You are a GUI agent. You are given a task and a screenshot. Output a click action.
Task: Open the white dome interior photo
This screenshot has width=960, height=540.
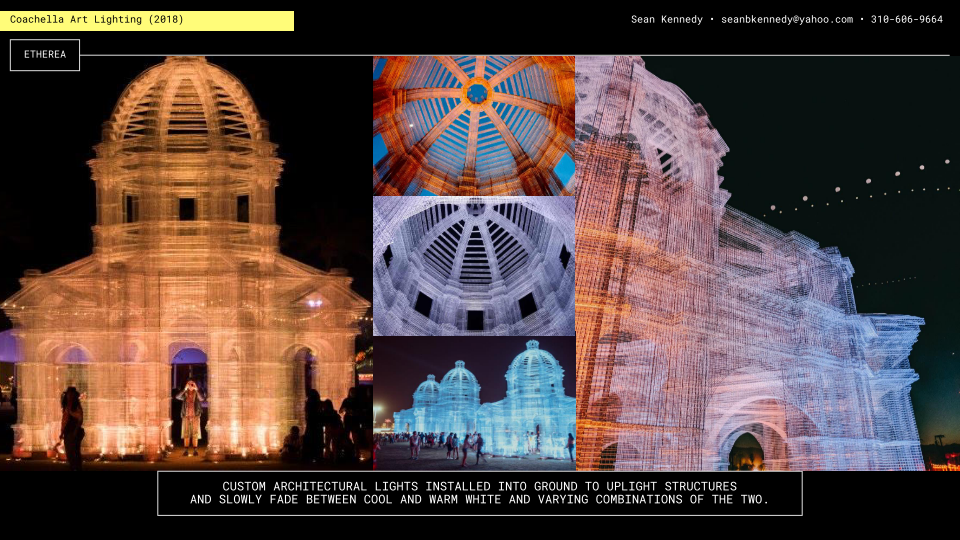(474, 266)
